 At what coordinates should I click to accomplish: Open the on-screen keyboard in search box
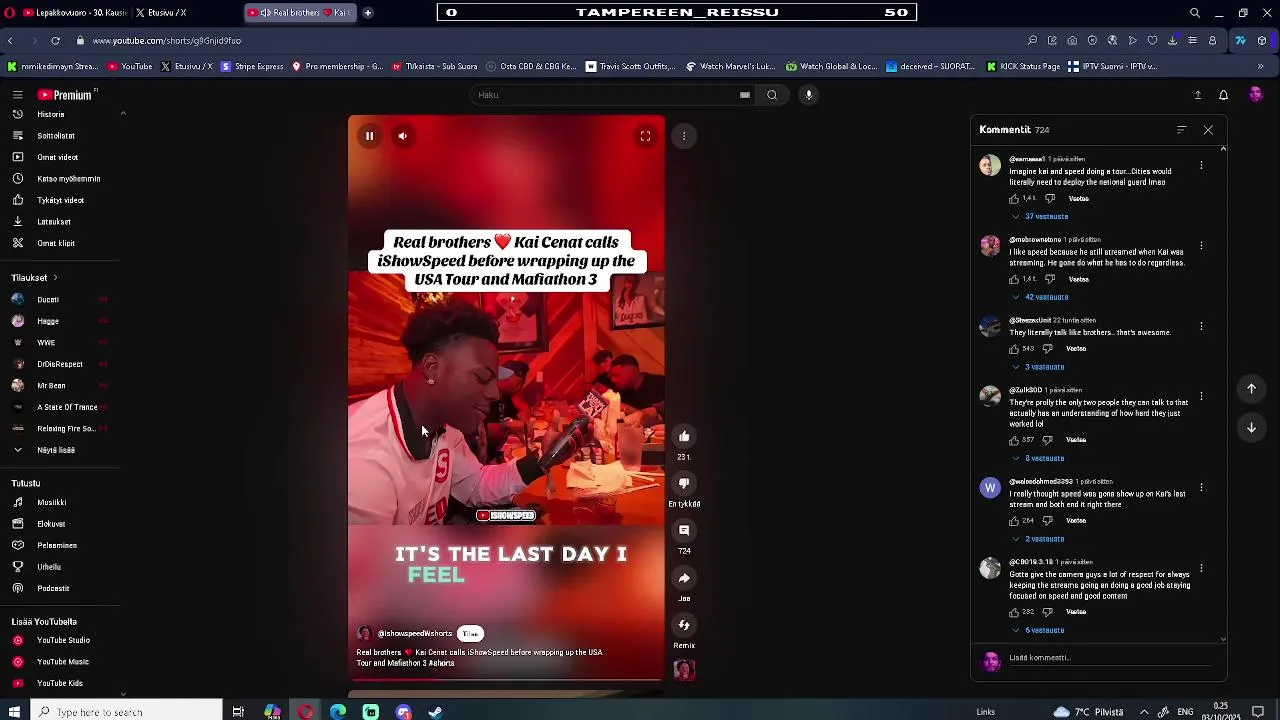click(745, 95)
